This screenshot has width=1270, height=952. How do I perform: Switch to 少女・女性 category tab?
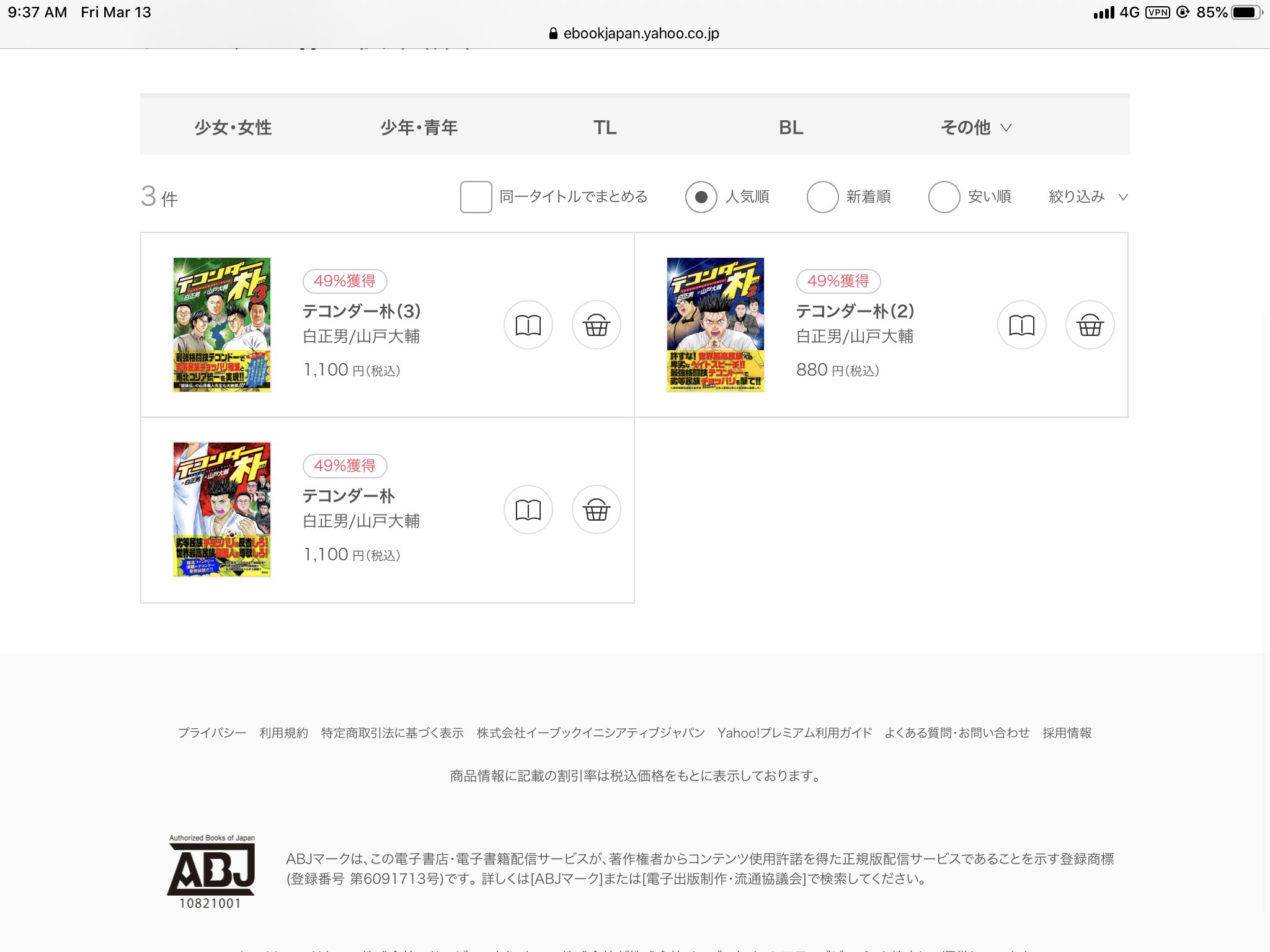[x=233, y=128]
